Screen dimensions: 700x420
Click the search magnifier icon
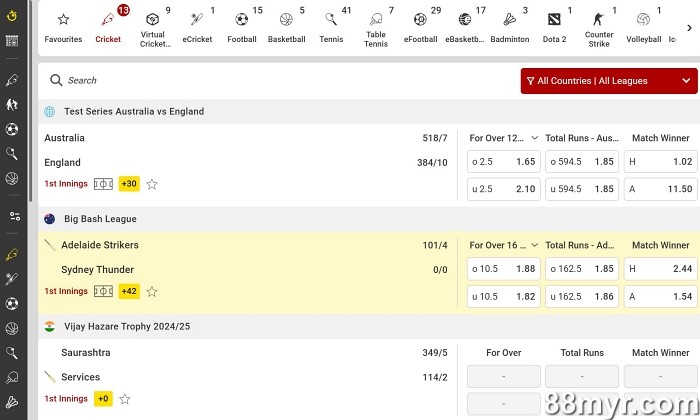pos(56,80)
